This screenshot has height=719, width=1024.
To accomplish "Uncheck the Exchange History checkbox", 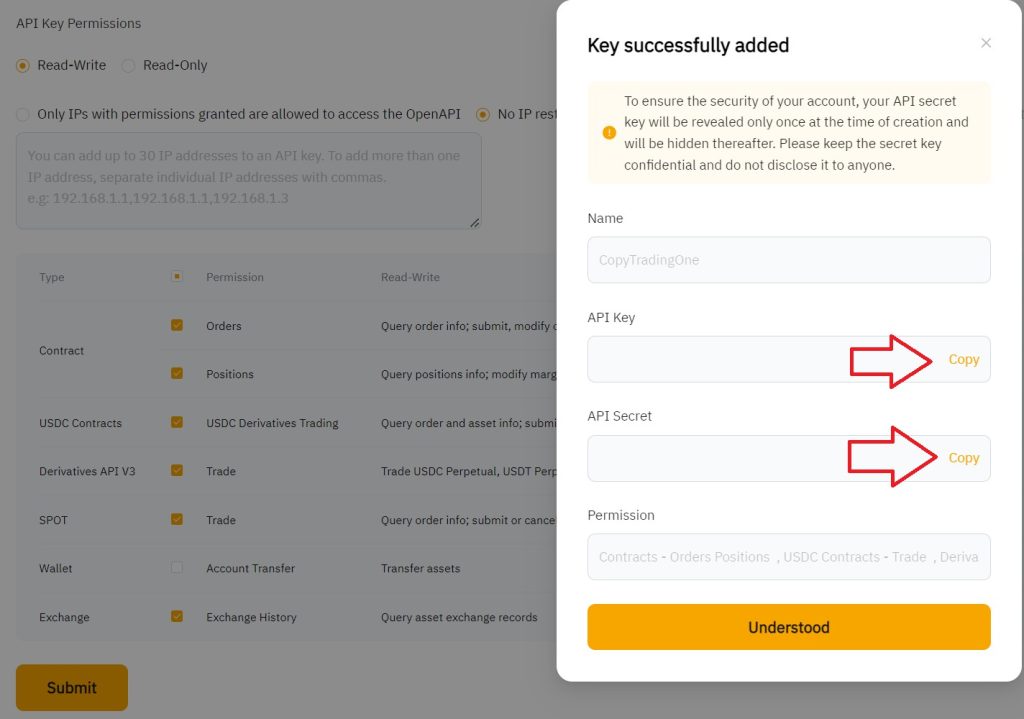I will tap(177, 616).
